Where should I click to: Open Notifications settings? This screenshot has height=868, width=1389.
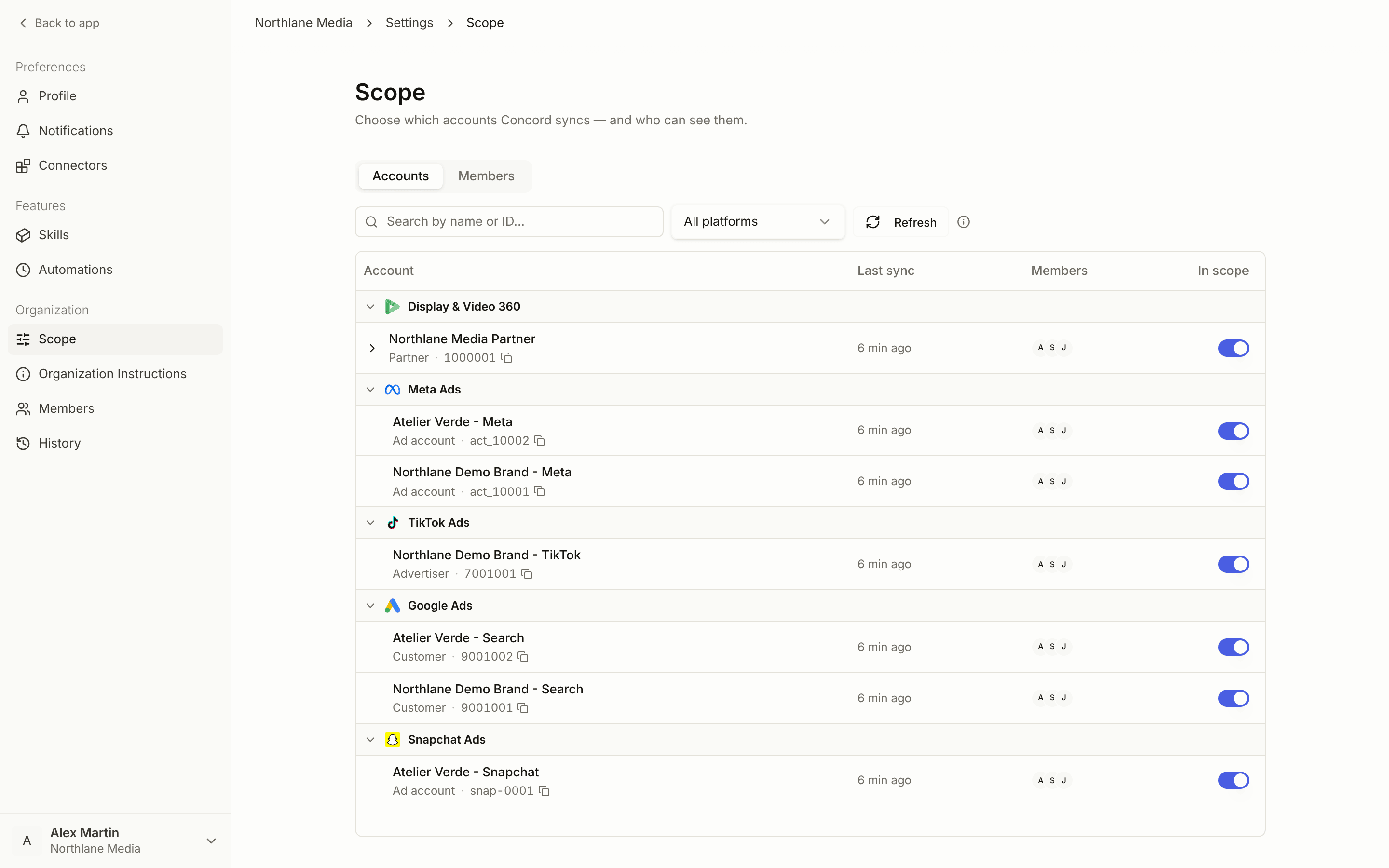[115, 131]
